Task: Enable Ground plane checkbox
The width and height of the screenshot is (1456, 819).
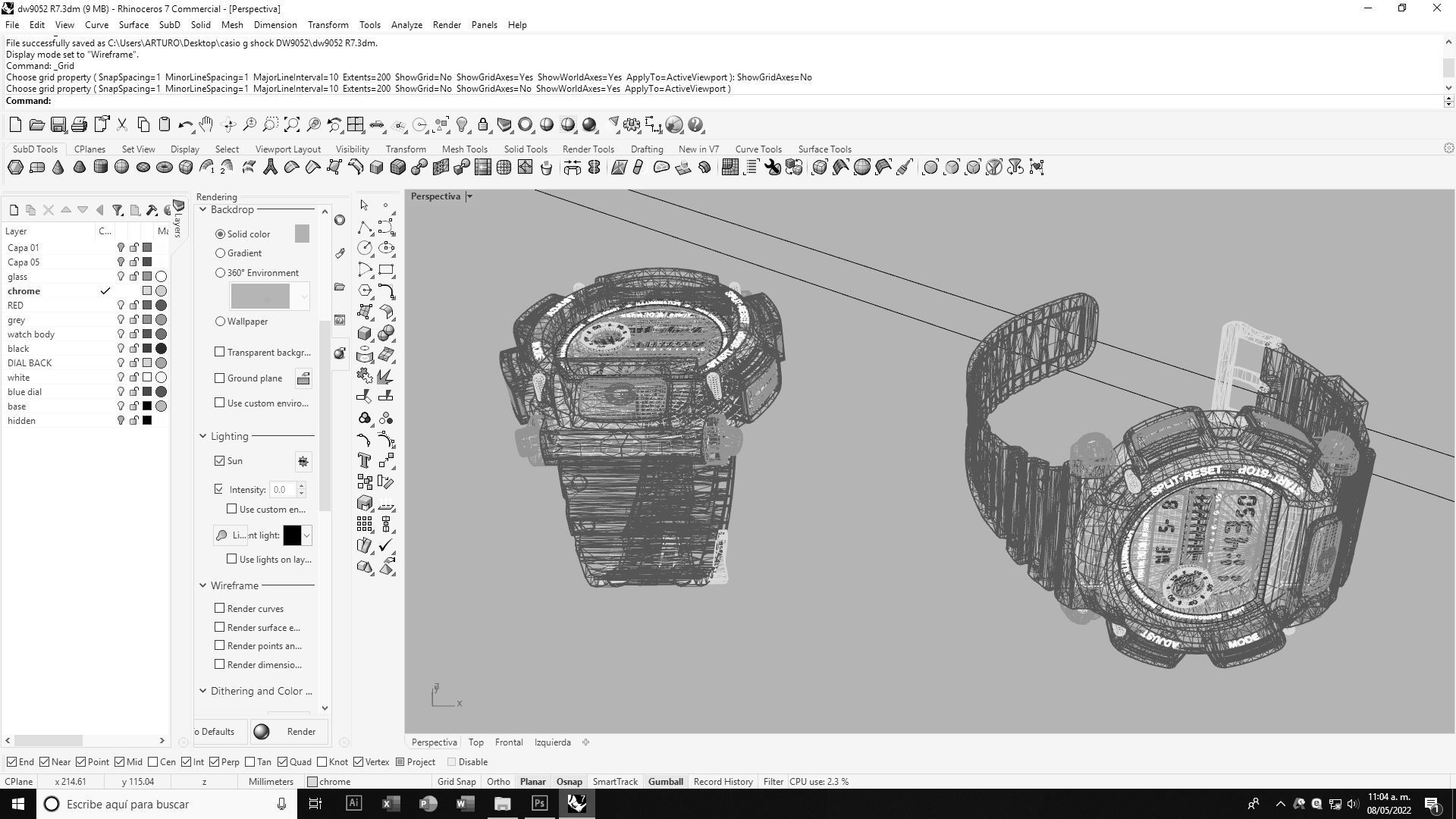Action: [x=220, y=378]
